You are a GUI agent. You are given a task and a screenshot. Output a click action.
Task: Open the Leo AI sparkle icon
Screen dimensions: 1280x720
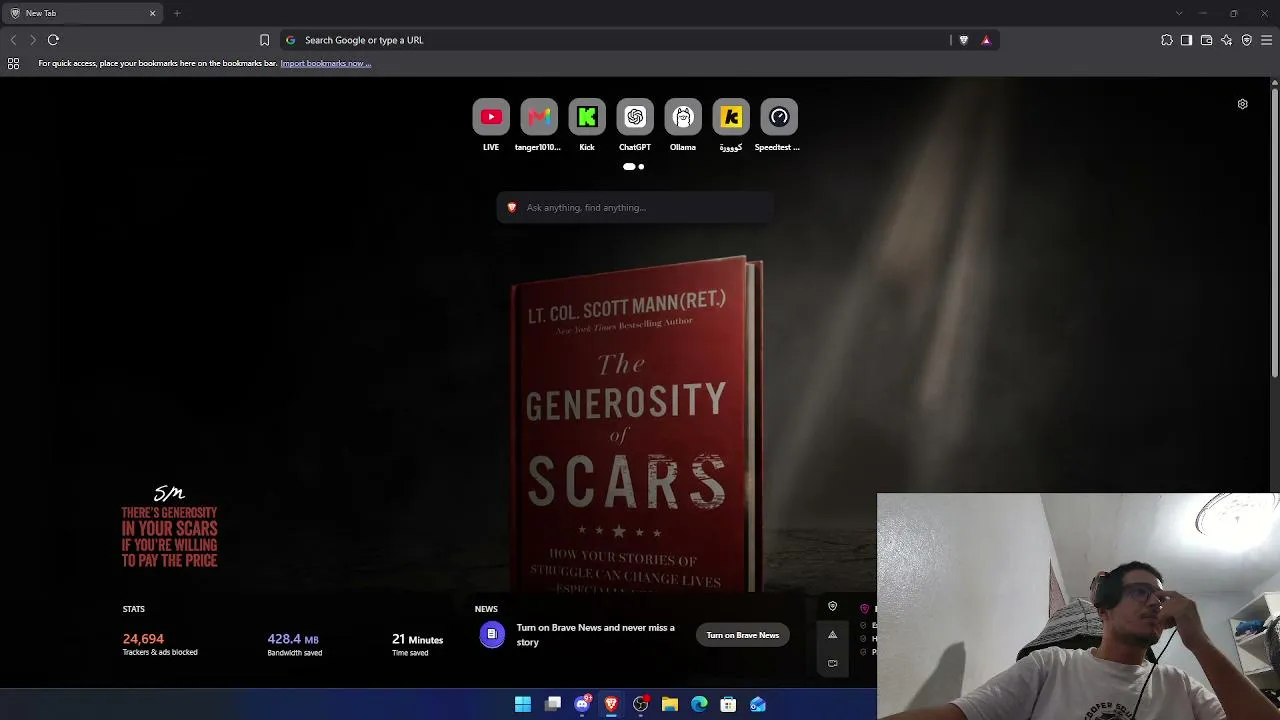[x=1227, y=40]
